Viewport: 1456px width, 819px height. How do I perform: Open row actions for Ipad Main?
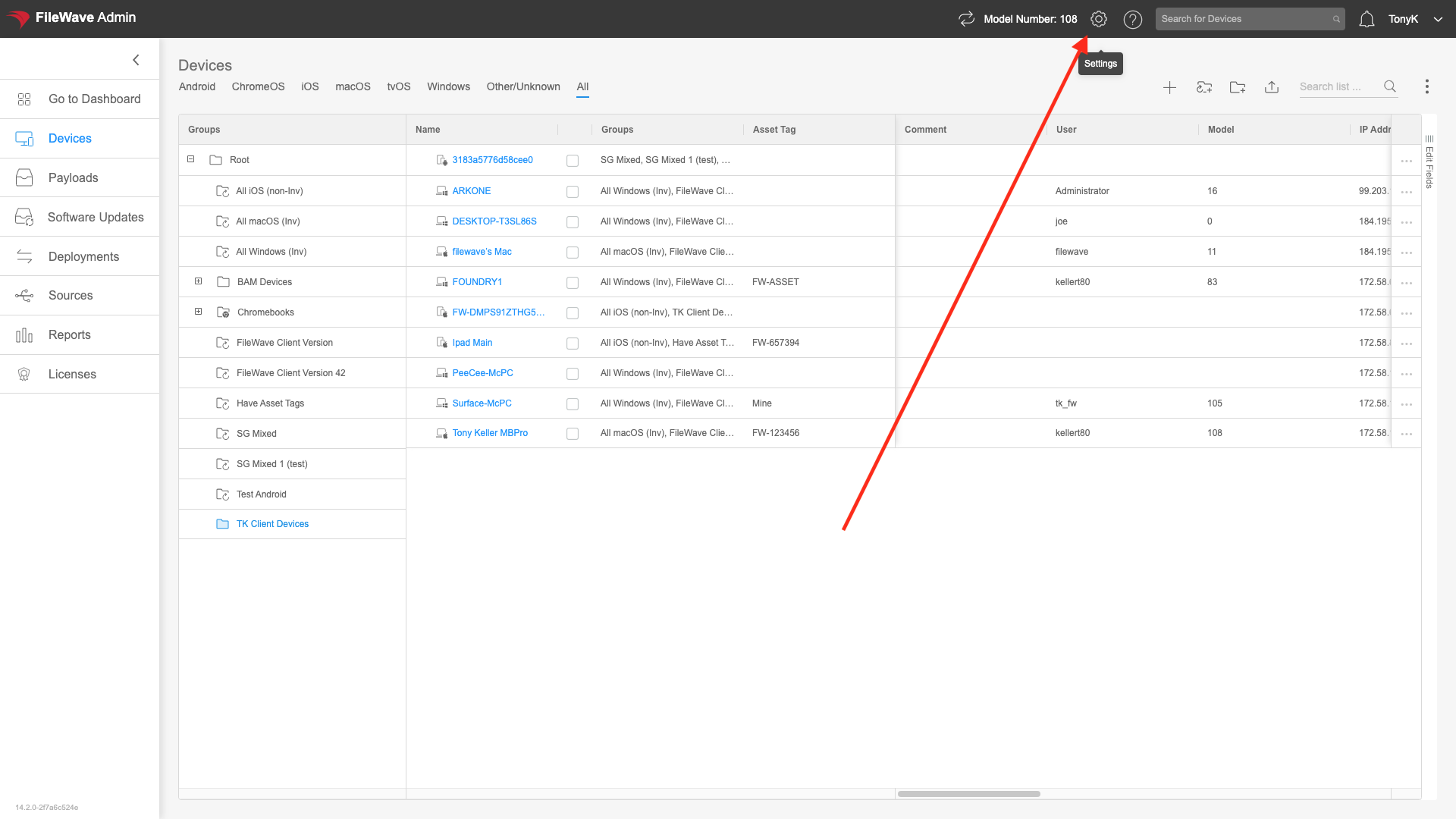[x=1407, y=344]
